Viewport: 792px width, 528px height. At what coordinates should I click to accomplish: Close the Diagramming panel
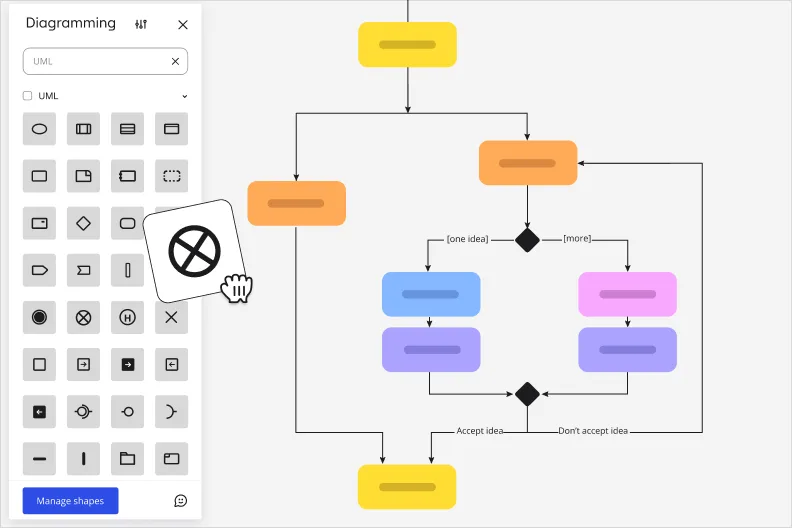click(x=182, y=25)
